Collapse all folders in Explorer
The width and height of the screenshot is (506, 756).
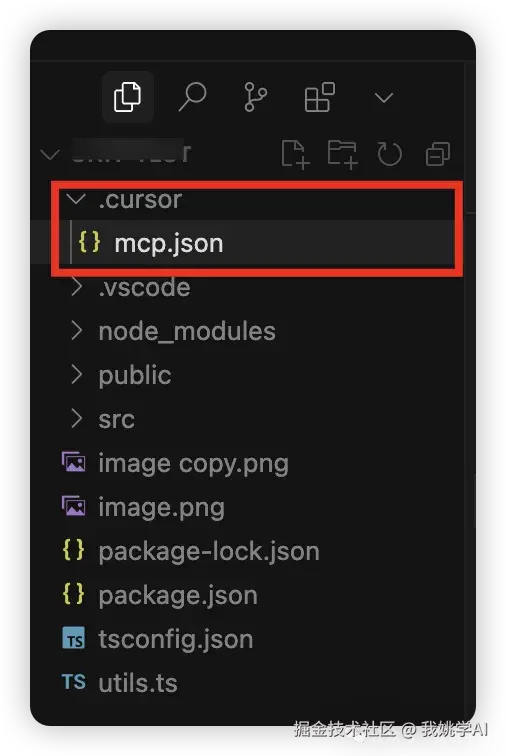pyautogui.click(x=438, y=154)
